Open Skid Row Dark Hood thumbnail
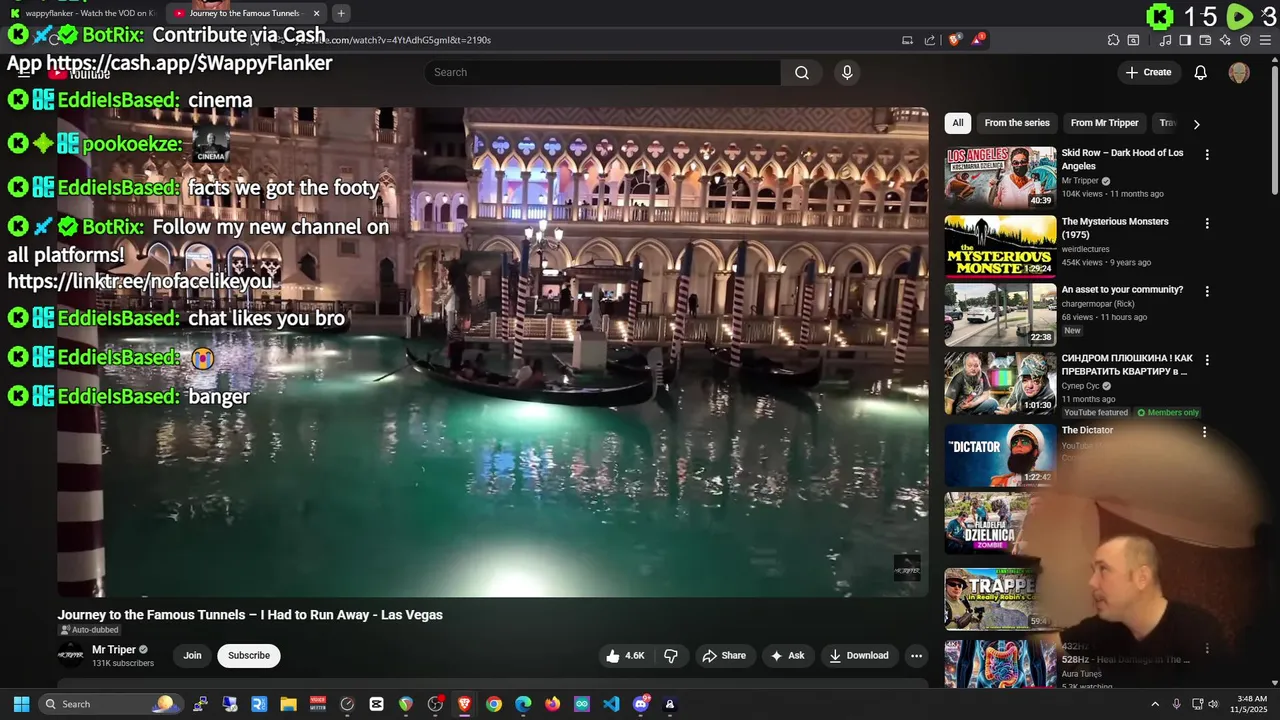1280x720 pixels. pos(1000,177)
